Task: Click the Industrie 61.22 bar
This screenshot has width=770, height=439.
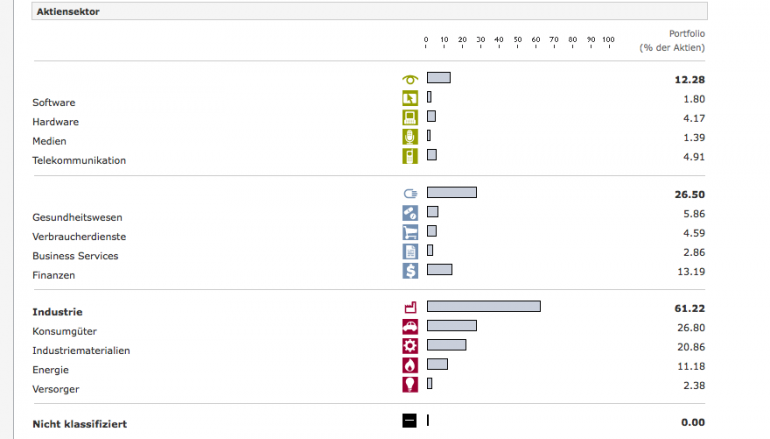Action: [x=483, y=307]
